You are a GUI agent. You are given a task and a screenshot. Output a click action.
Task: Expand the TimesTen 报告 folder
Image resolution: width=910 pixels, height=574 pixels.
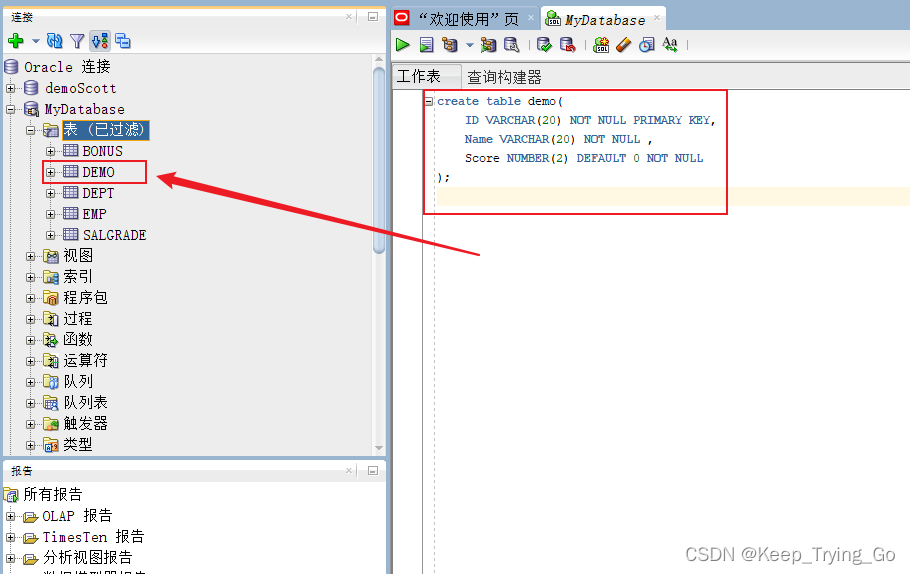10,537
